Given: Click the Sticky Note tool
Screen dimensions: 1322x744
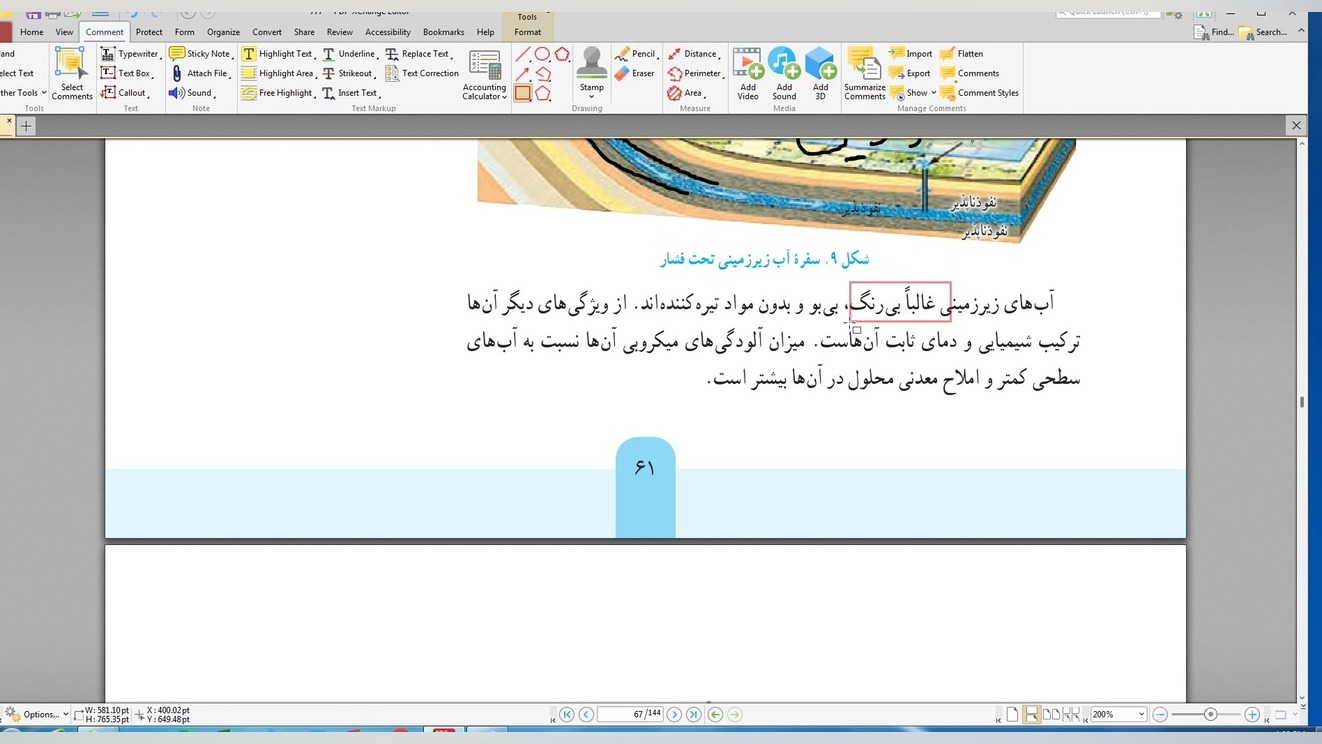Looking at the screenshot, I should pos(200,54).
